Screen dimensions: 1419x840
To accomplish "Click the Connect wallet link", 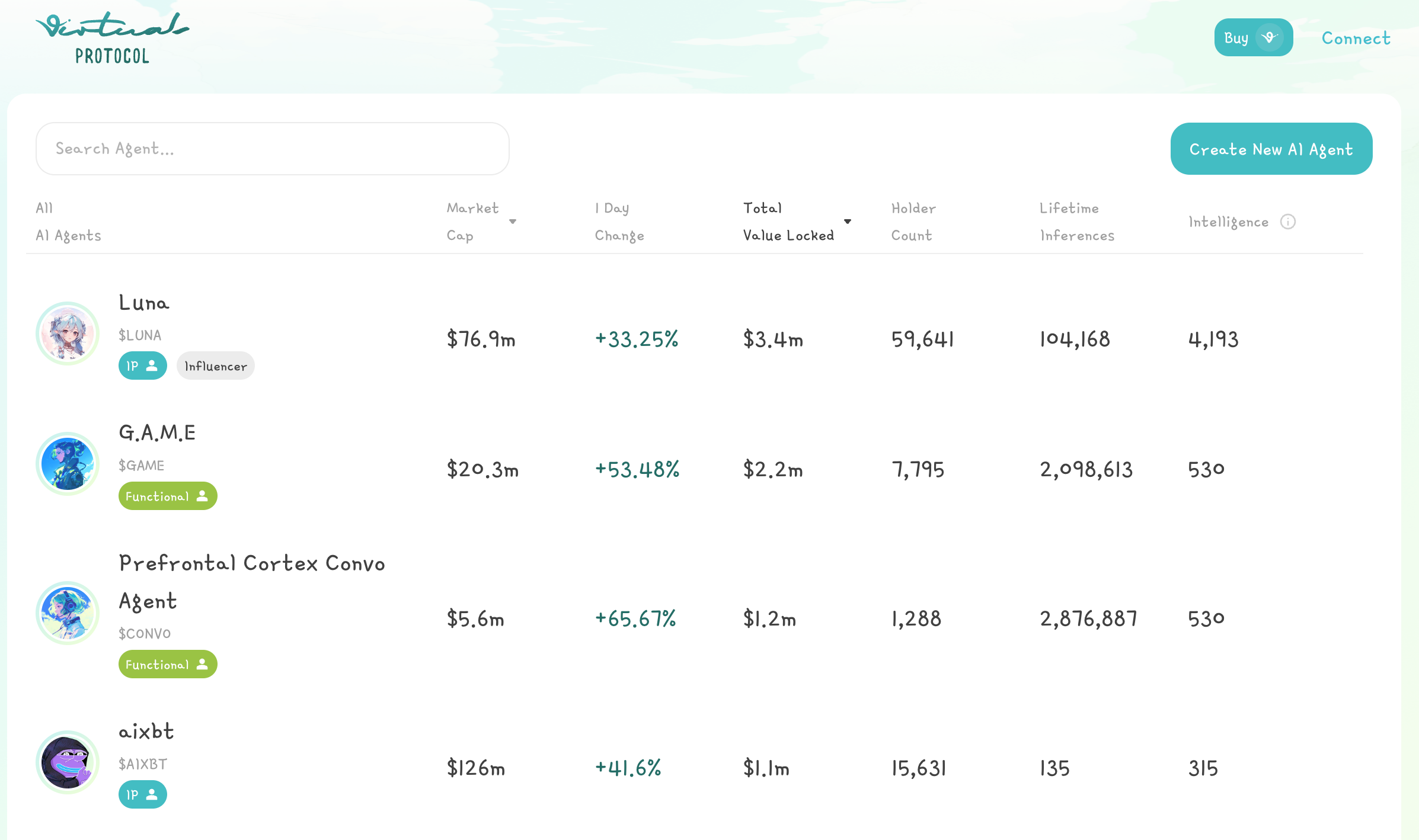I will [1356, 38].
